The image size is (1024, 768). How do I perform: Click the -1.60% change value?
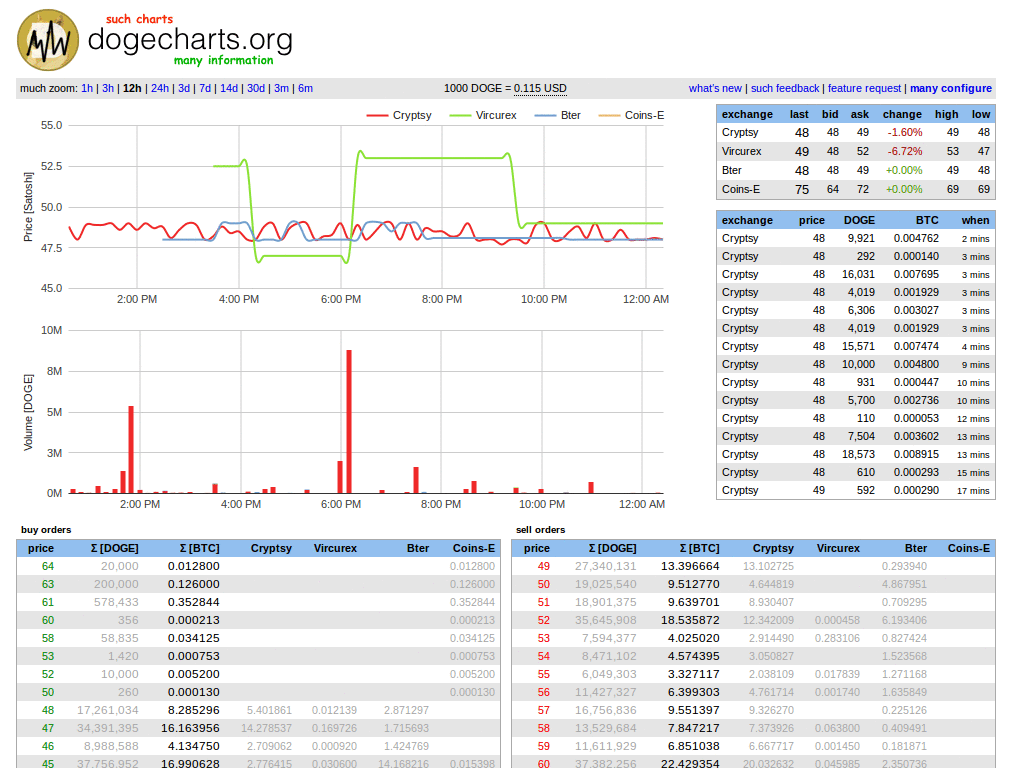click(904, 133)
